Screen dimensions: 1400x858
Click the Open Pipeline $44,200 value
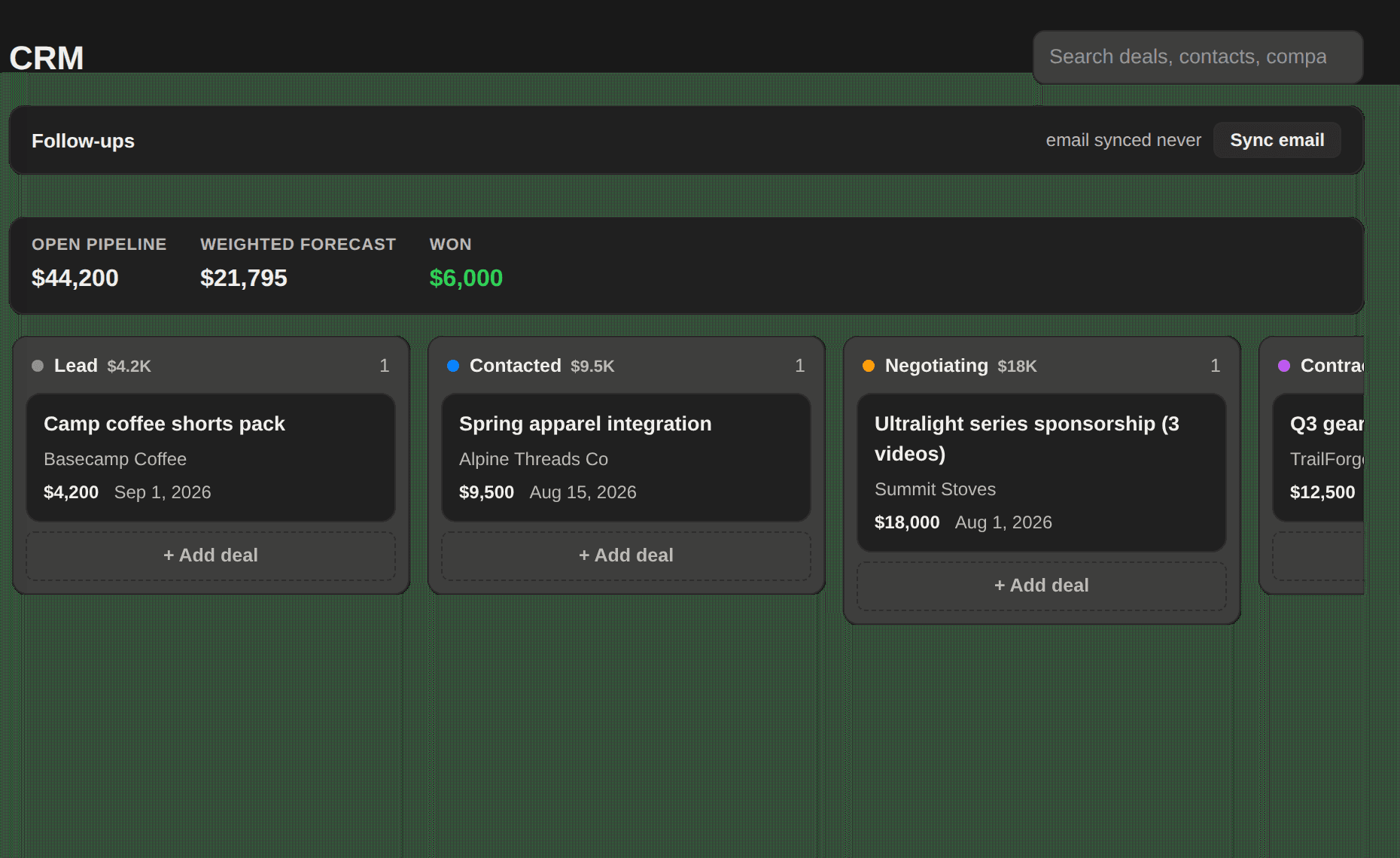click(75, 278)
